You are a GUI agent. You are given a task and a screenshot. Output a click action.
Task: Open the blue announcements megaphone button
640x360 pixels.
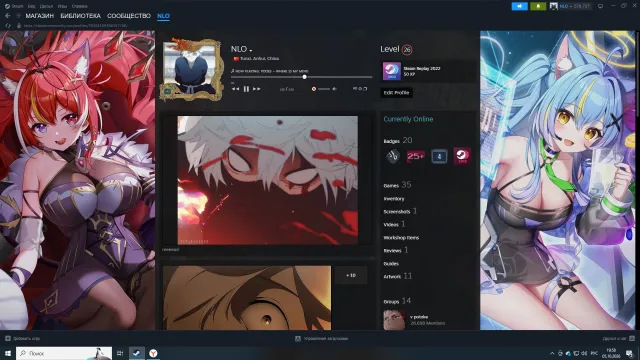(x=520, y=6)
